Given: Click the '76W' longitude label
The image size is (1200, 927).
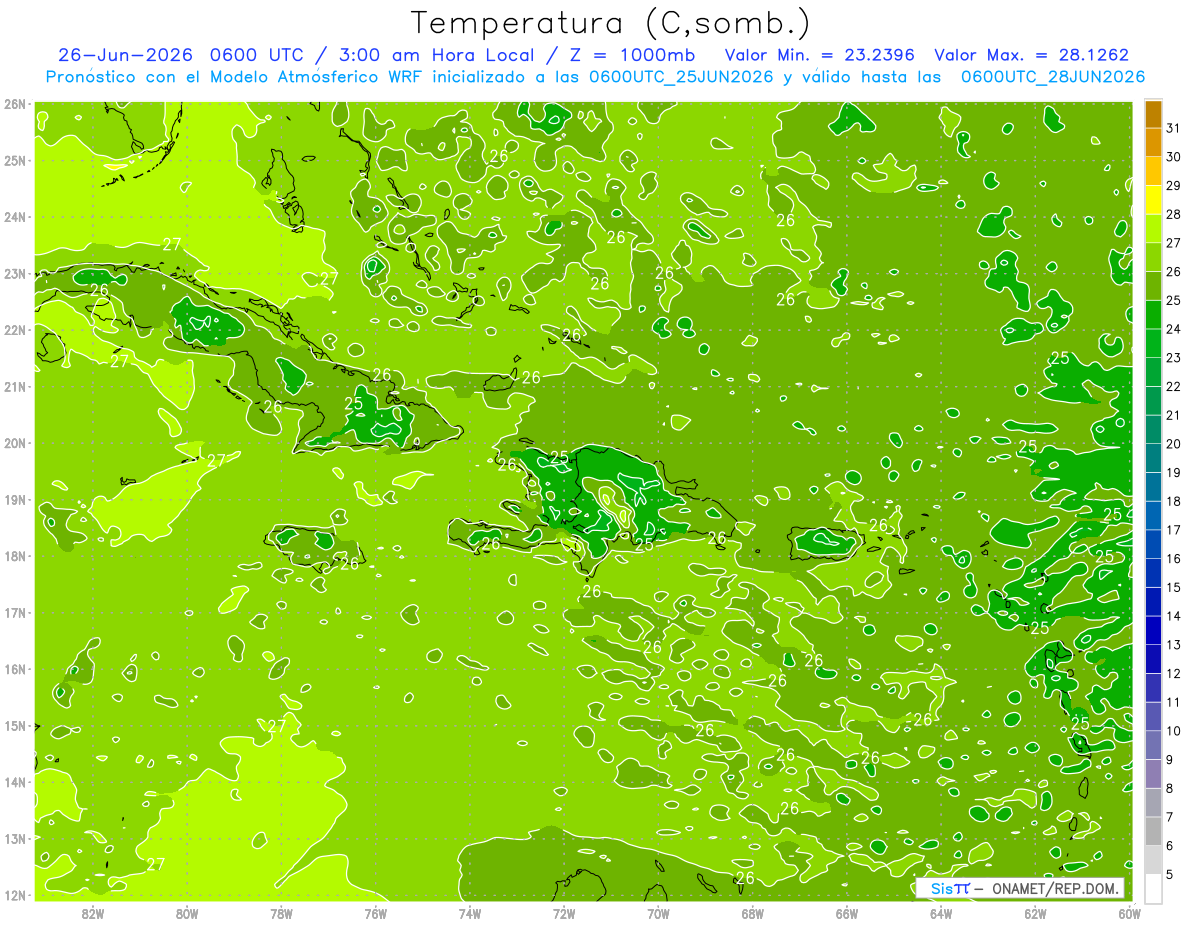Looking at the screenshot, I should [376, 913].
